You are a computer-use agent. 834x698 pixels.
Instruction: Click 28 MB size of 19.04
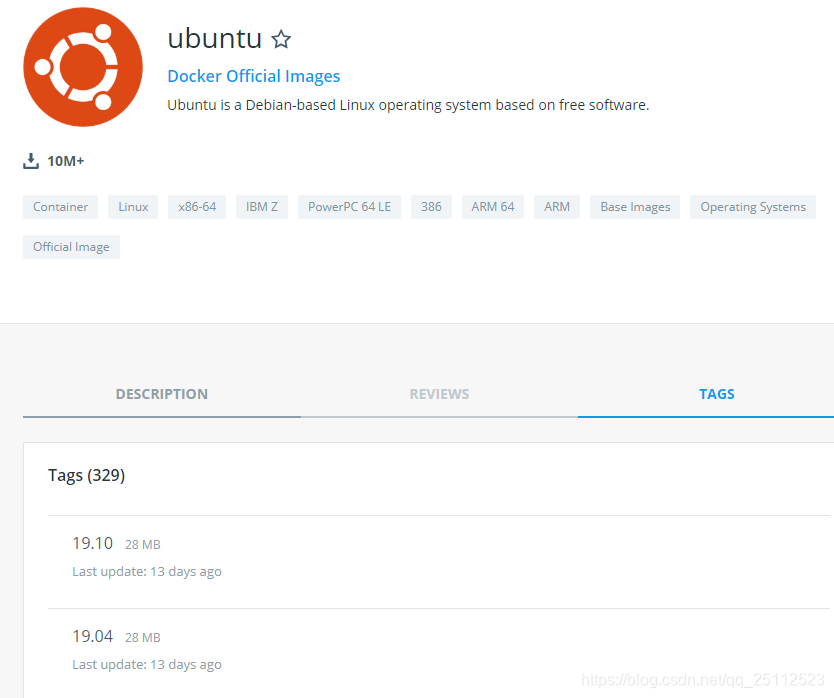click(143, 638)
